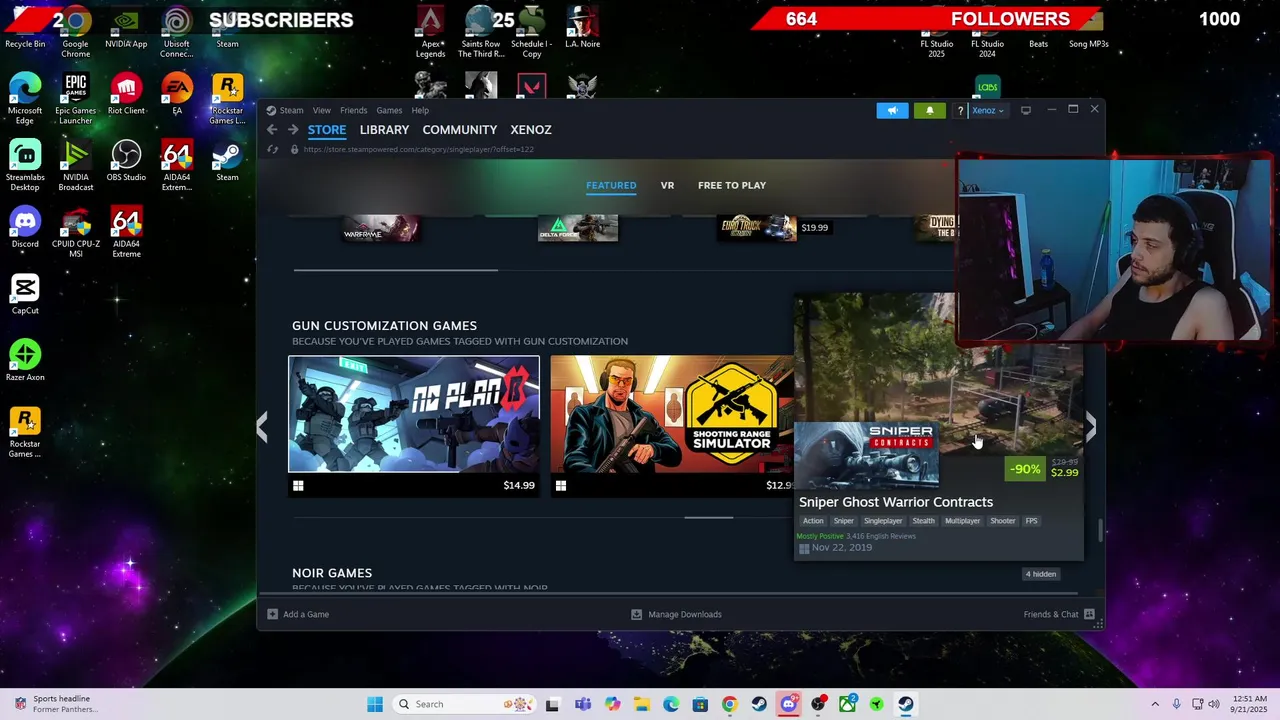Click the FPS tag on Sniper popup
Screen dimensions: 1280x720
point(1031,521)
